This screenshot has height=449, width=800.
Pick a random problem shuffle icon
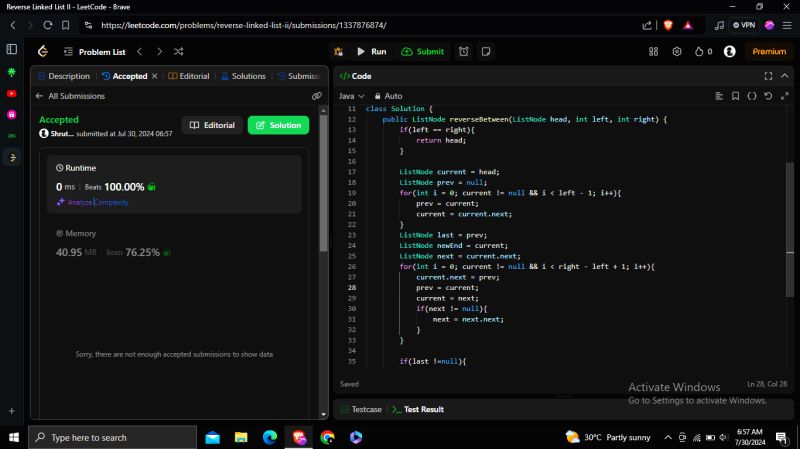[x=179, y=52]
